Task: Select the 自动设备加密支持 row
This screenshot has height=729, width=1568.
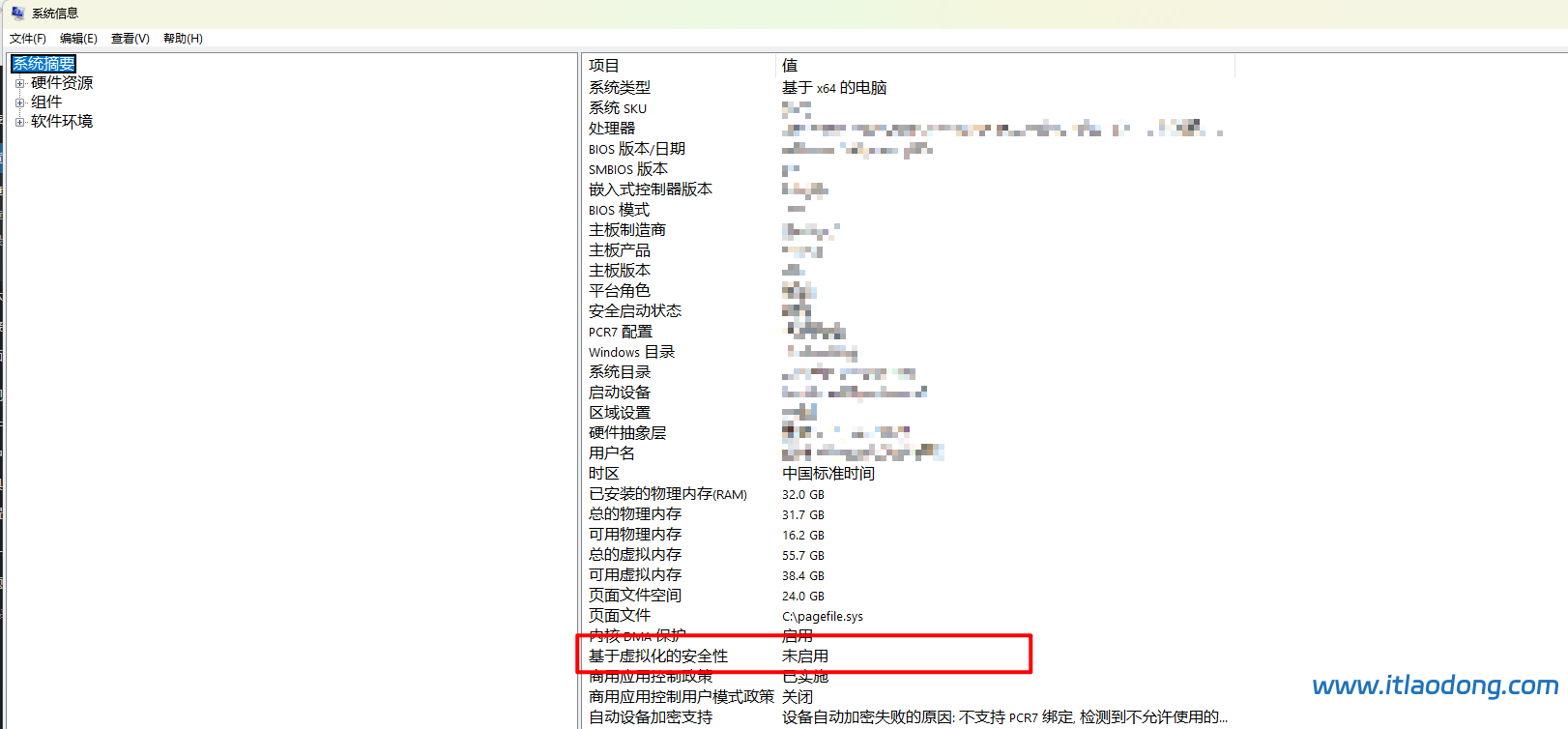Action: [x=651, y=717]
